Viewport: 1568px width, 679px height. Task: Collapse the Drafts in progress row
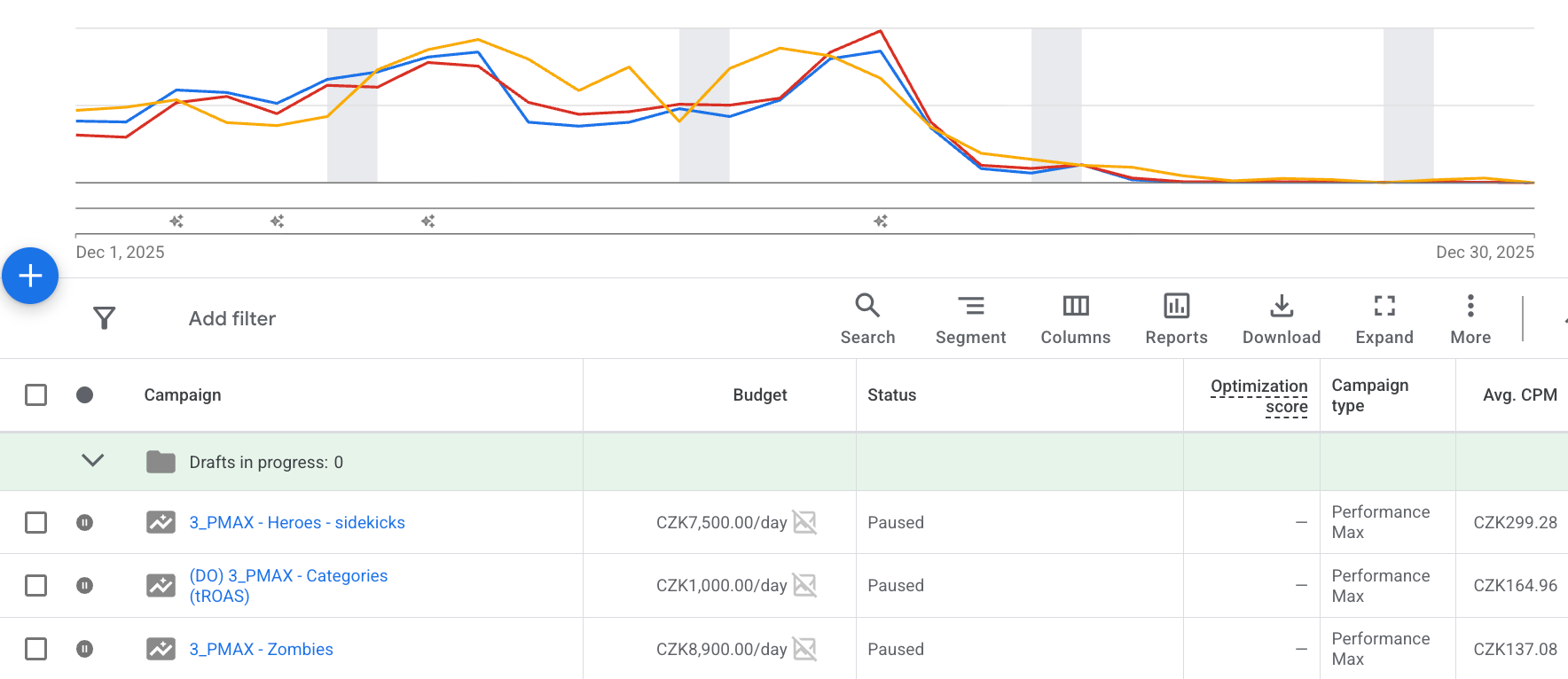click(93, 461)
